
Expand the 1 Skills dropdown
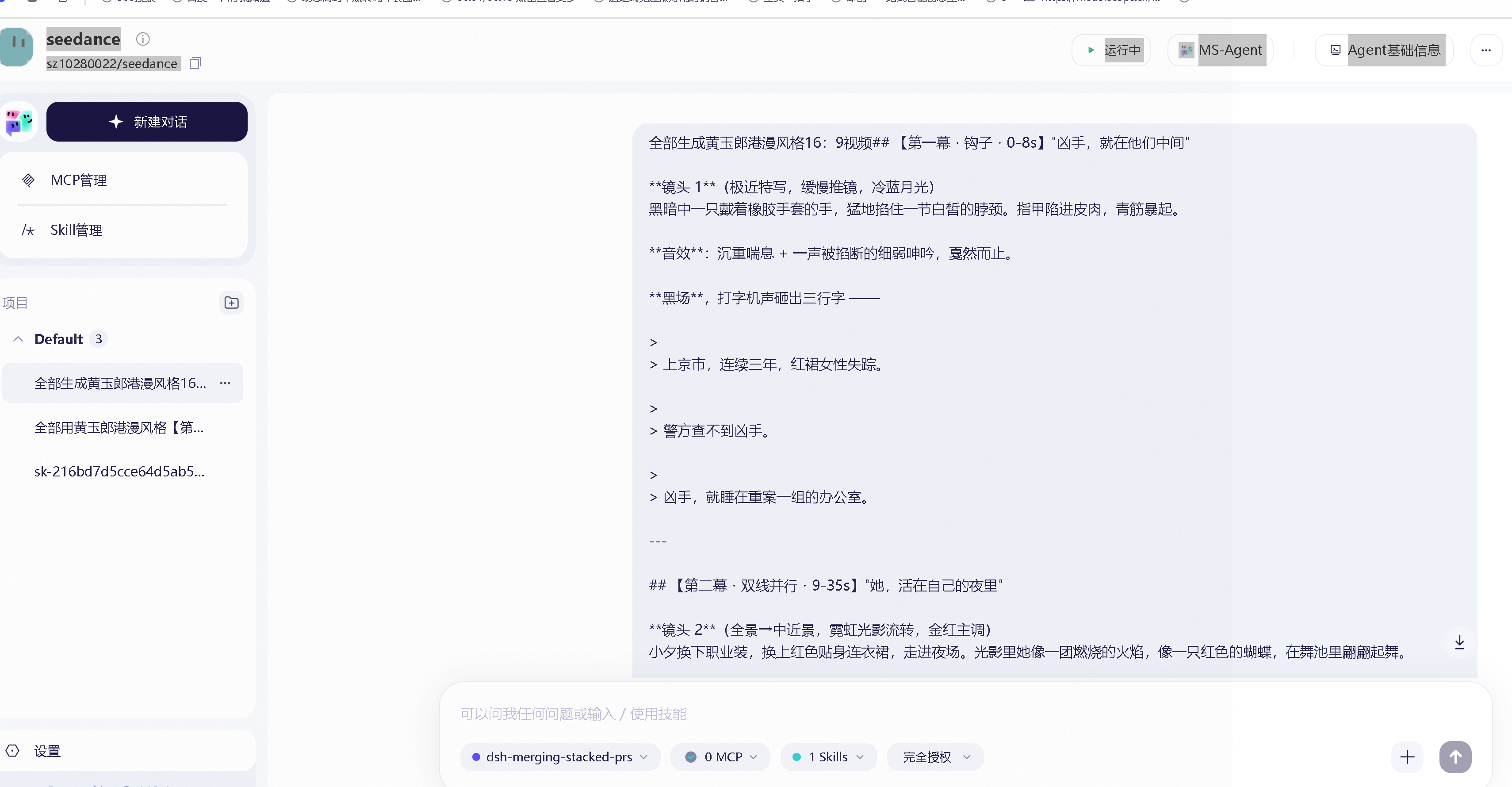pos(827,757)
